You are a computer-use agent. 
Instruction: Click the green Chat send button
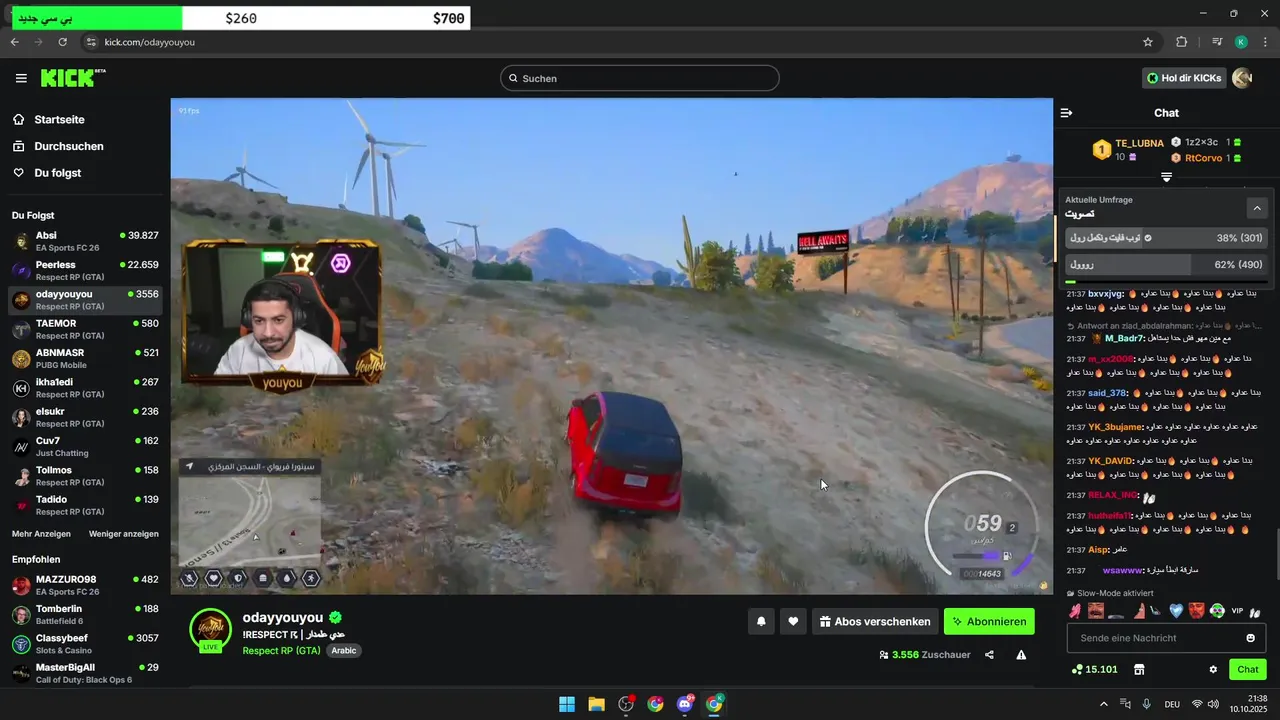1248,669
